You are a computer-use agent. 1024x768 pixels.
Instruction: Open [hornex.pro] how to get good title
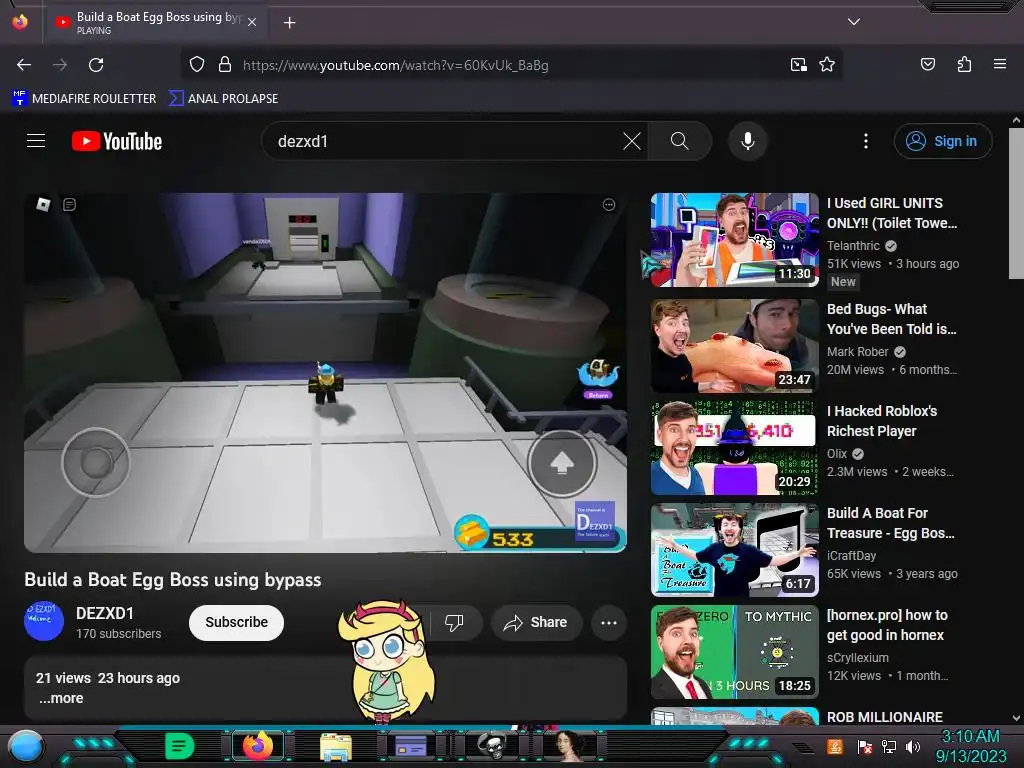point(887,625)
